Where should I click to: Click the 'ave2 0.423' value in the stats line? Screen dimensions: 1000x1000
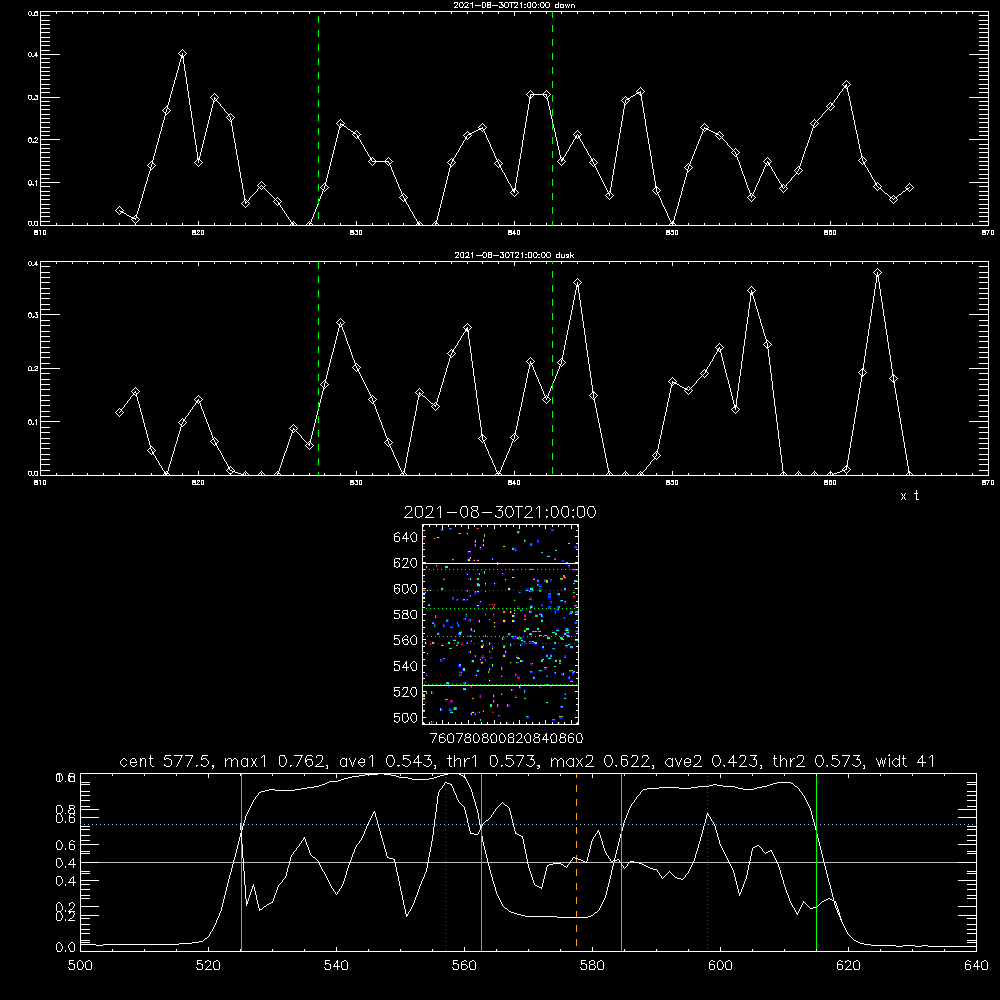pyautogui.click(x=713, y=761)
